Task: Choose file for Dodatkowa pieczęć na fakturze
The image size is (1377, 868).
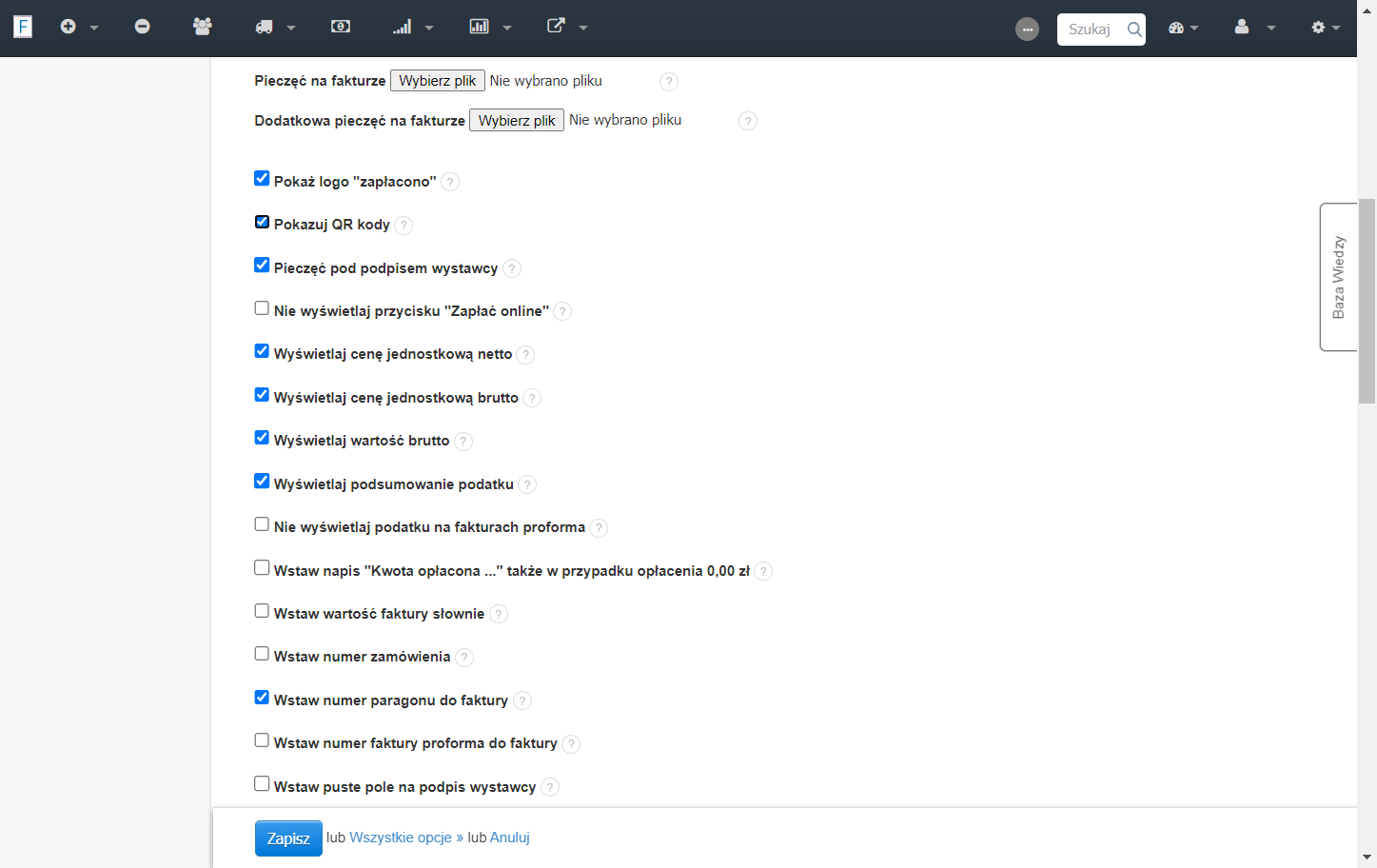Action: (517, 121)
